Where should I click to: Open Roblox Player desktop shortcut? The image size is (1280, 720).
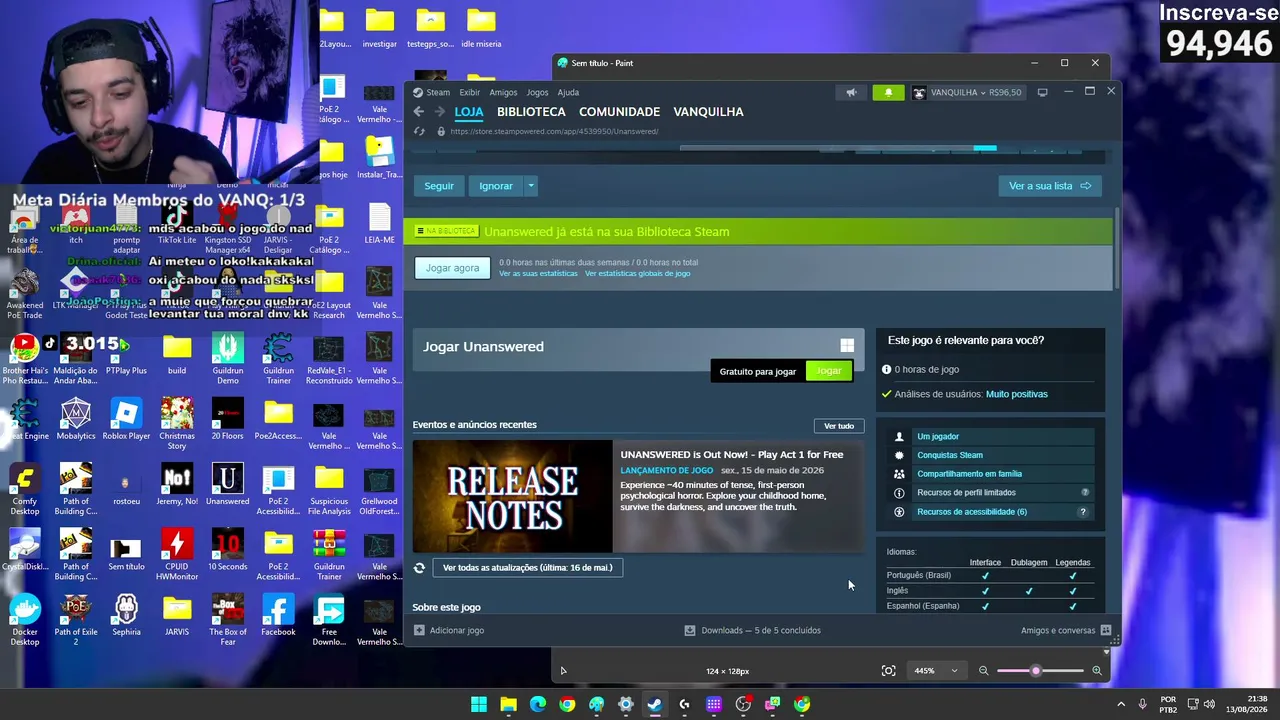coord(126,420)
